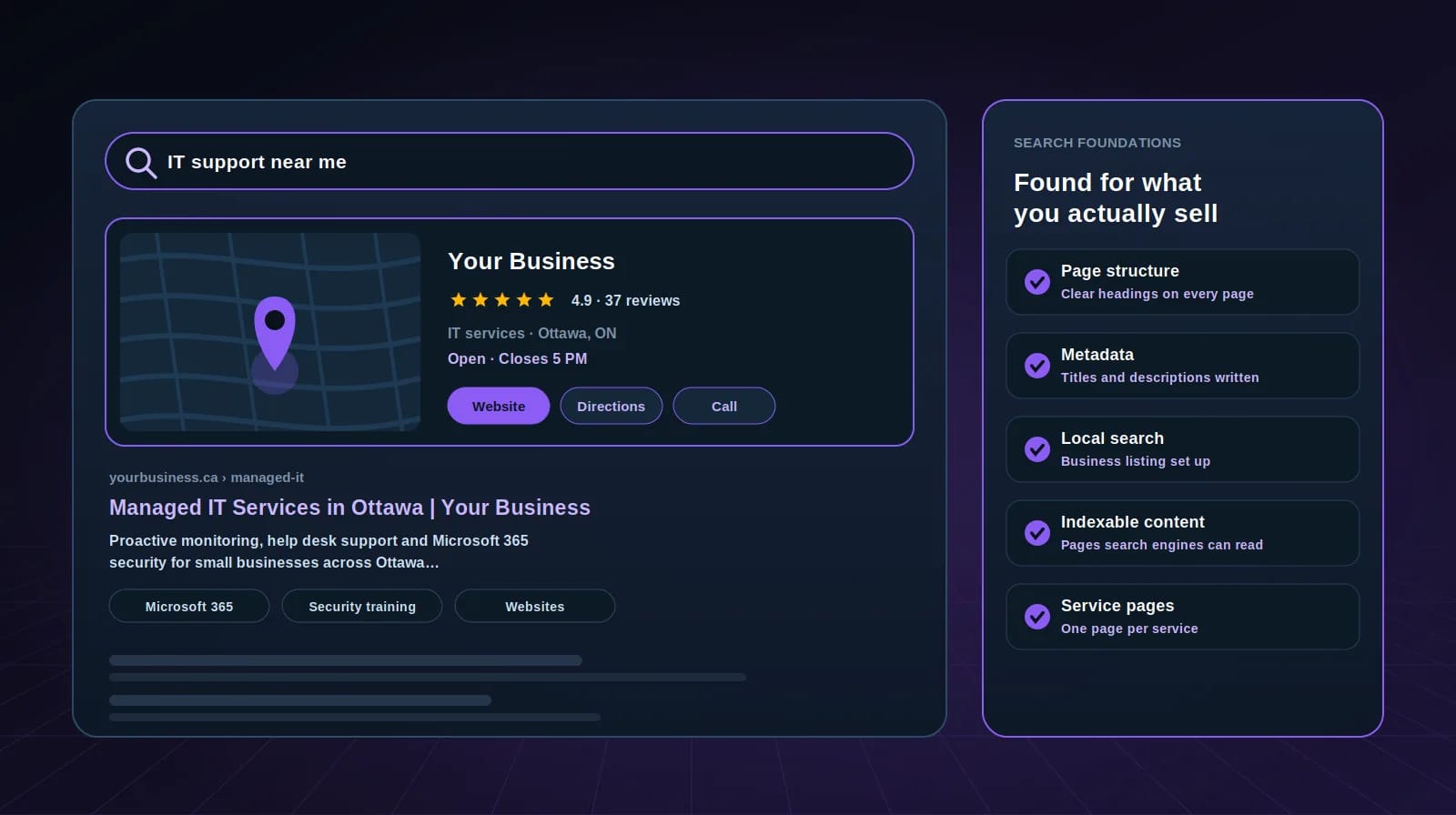Click the Metadata checkmark icon
This screenshot has height=815, width=1456.
click(x=1037, y=366)
